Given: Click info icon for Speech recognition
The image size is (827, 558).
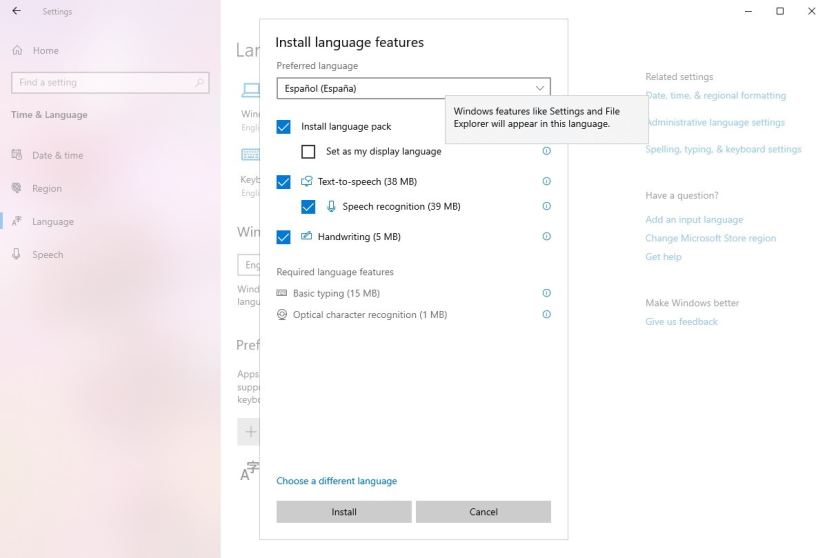Looking at the screenshot, I should click(546, 206).
